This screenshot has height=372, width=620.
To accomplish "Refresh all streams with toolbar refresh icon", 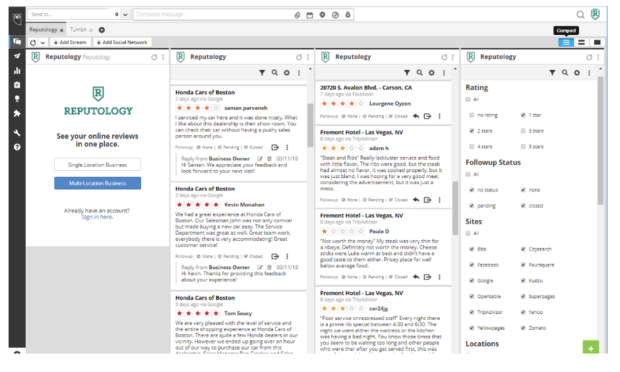I will (33, 42).
